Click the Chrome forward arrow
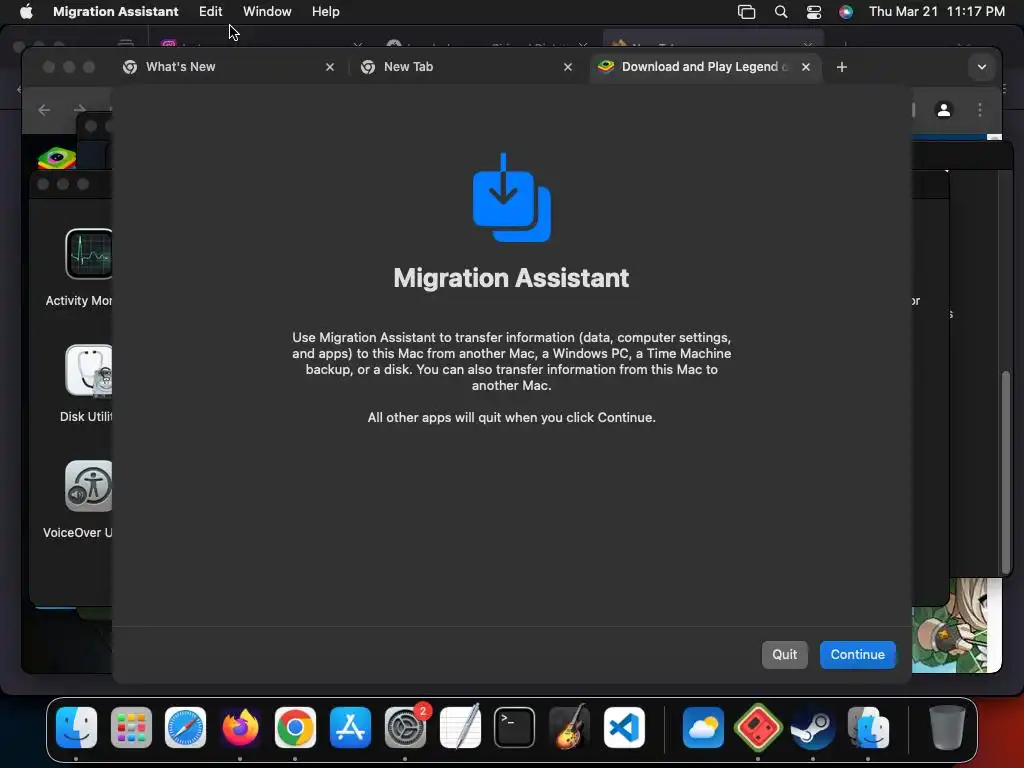This screenshot has height=768, width=1024. pos(80,110)
